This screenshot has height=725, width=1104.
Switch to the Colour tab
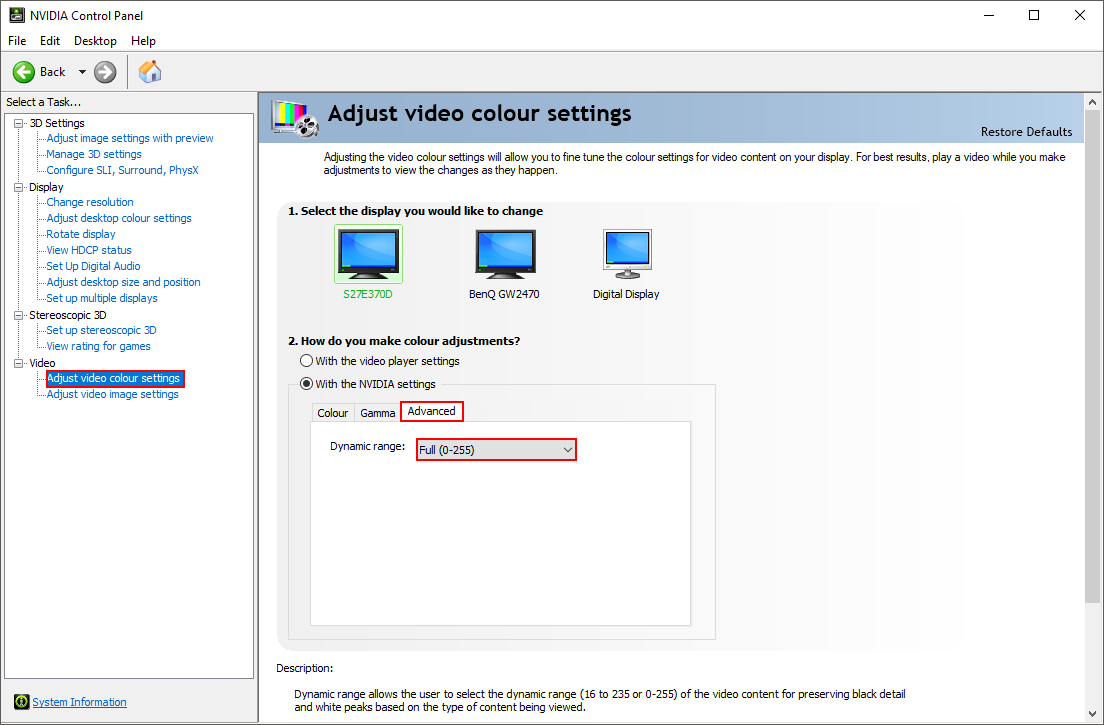(332, 413)
